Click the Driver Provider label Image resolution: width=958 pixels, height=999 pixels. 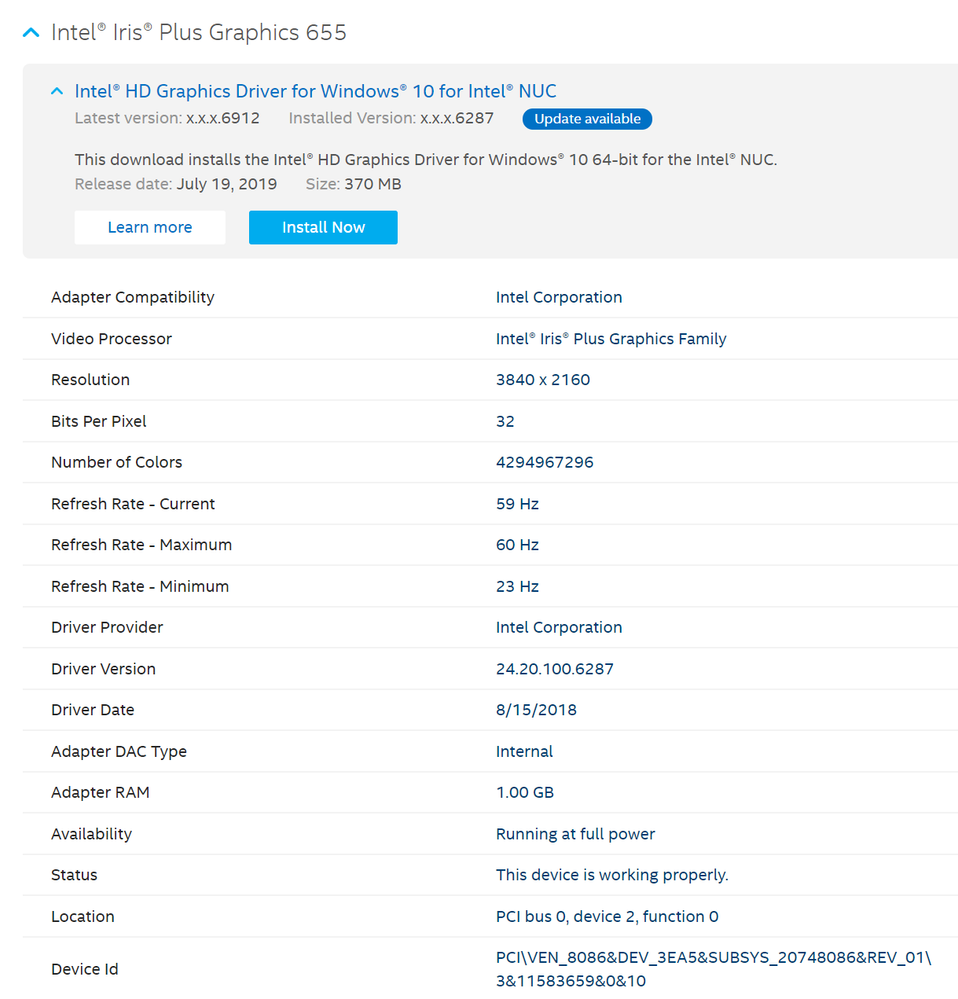[x=107, y=628]
